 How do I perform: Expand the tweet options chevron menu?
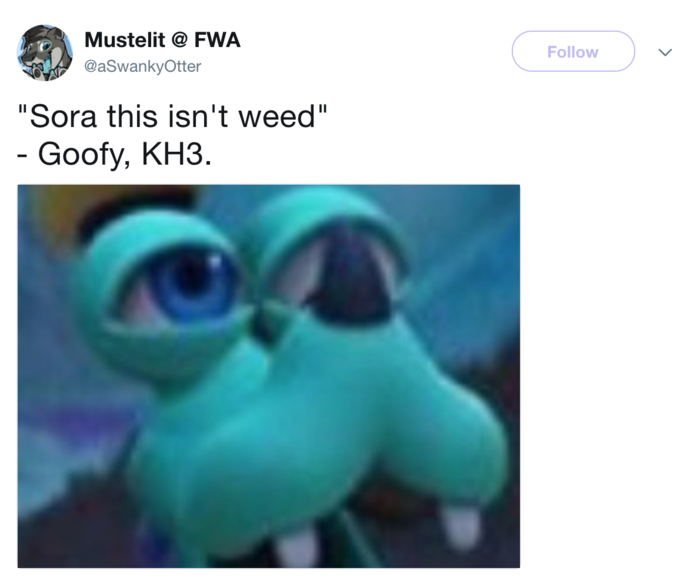coord(664,52)
